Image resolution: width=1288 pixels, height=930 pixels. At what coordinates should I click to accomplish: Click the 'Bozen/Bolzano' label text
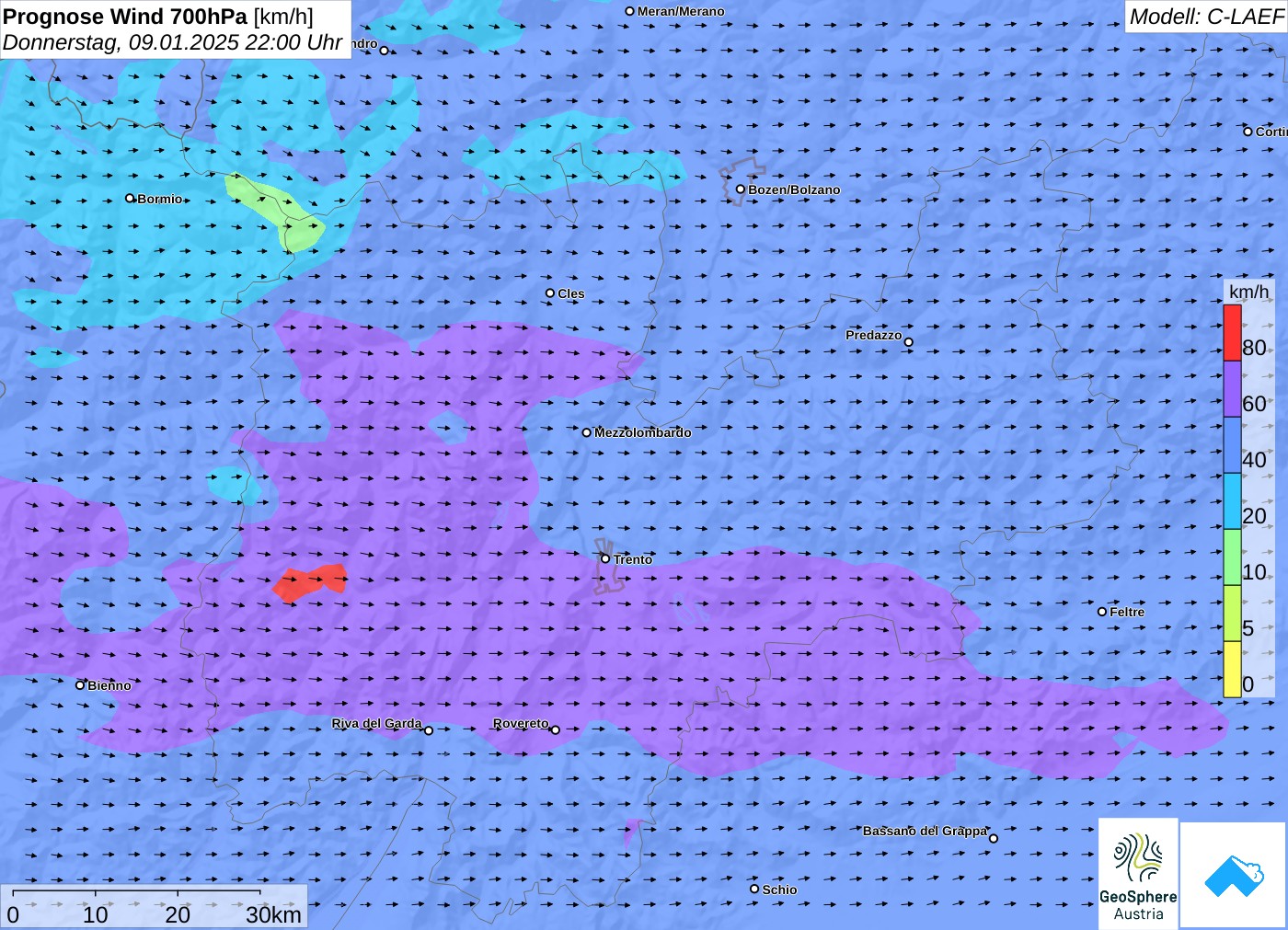pos(794,189)
